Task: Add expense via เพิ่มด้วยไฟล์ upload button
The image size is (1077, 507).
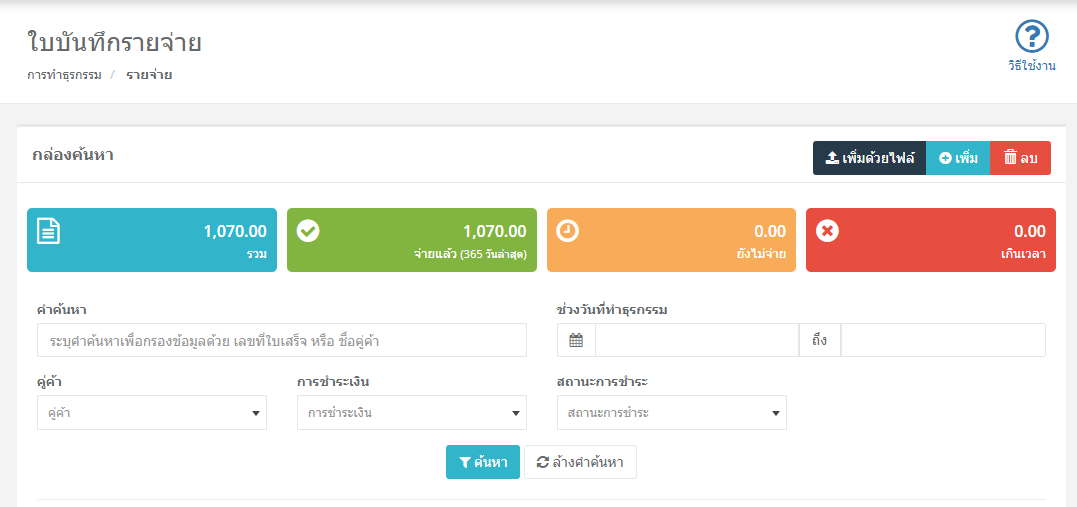Action: pos(870,158)
